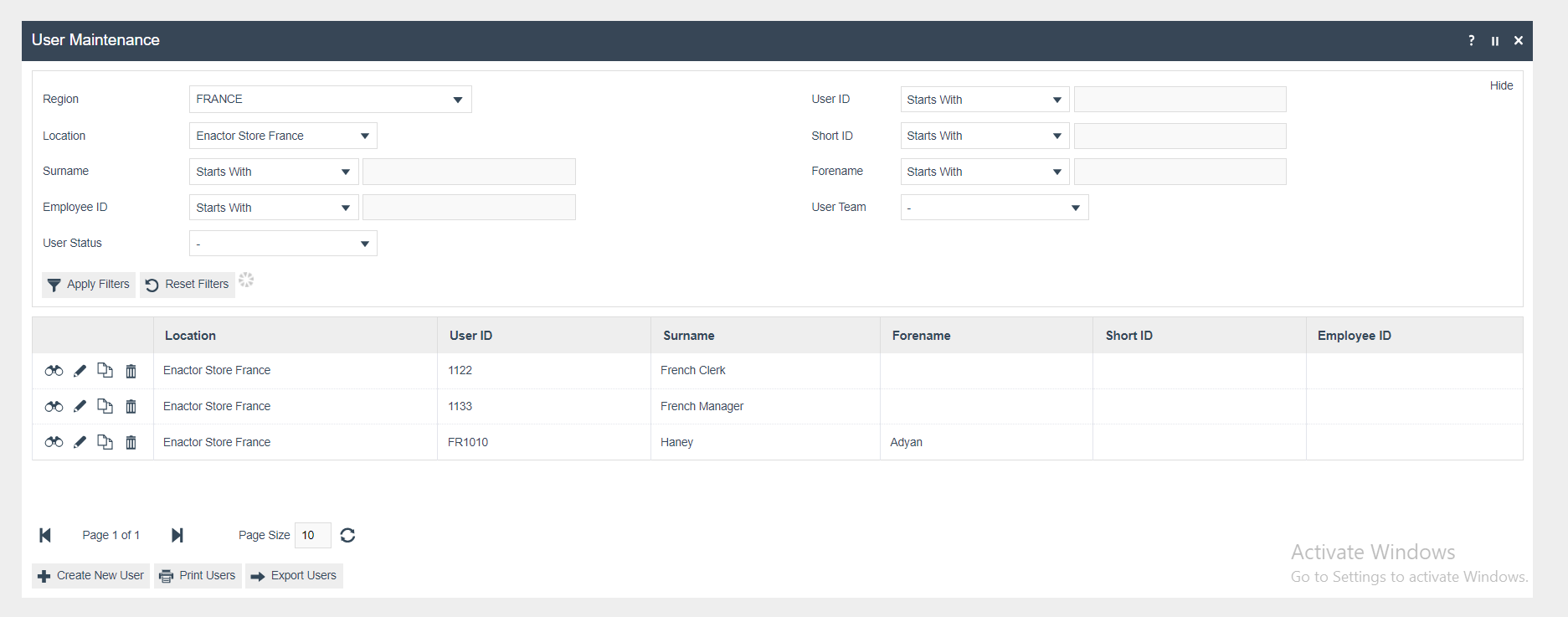
Task: Pause the User Maintenance window
Action: click(1494, 40)
